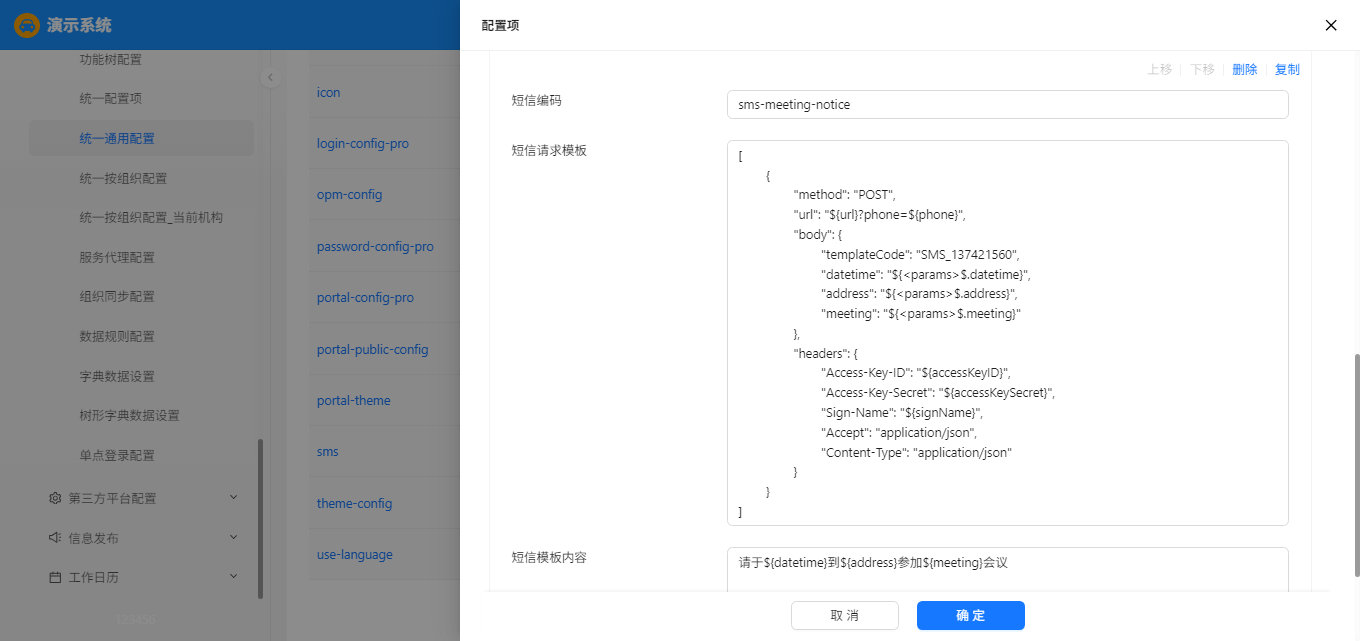Click the 第三方平台配置 gear icon
Image resolution: width=1360 pixels, height=641 pixels.
click(x=55, y=498)
